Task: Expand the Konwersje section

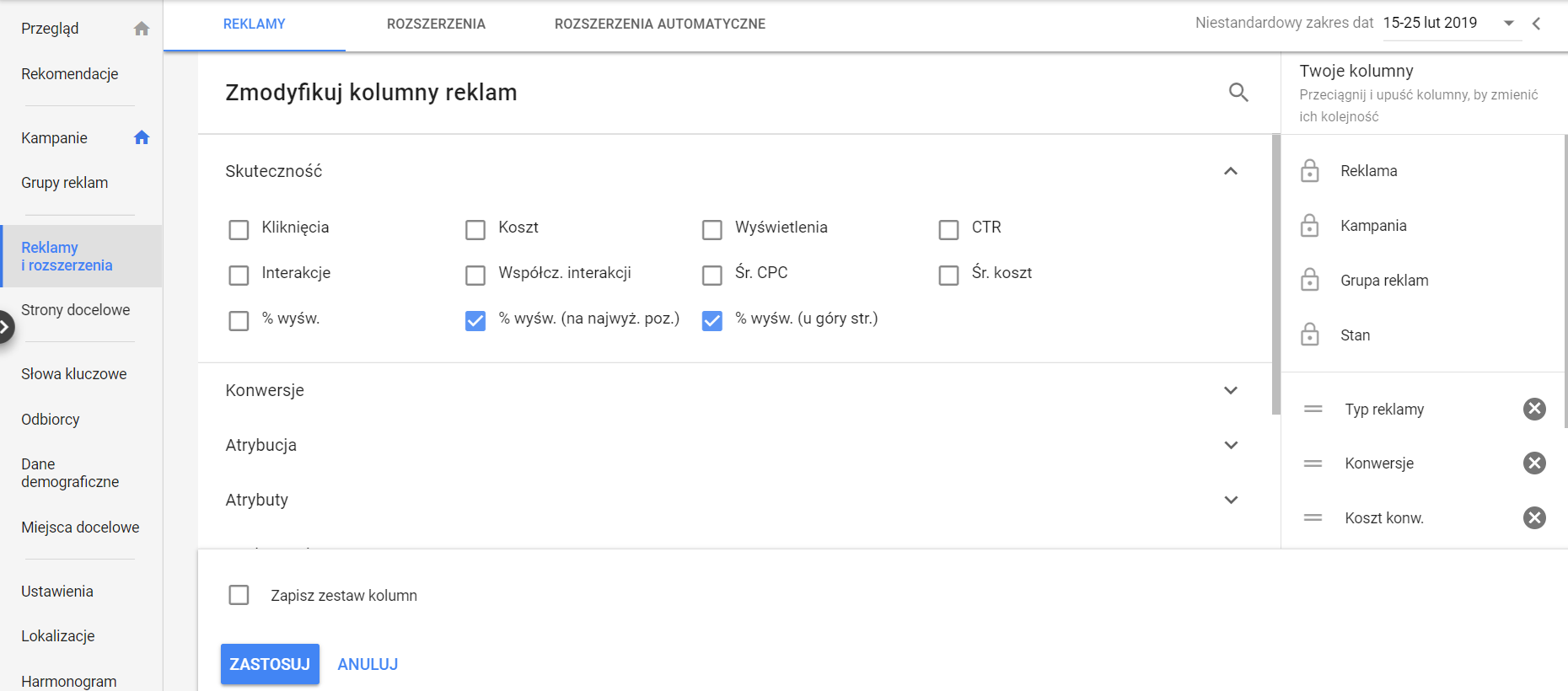Action: coord(1231,390)
